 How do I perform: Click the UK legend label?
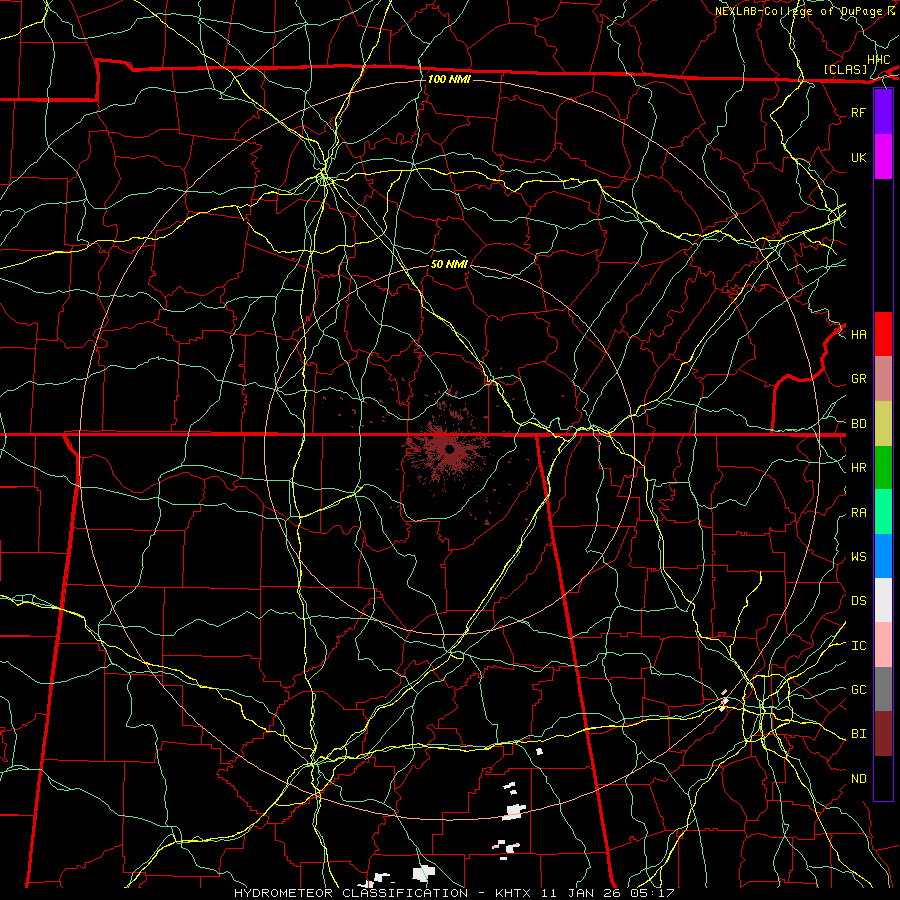coord(858,158)
